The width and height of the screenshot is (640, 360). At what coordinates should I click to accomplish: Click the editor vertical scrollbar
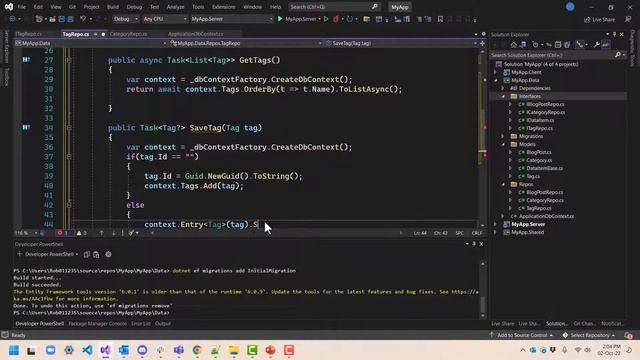click(482, 139)
